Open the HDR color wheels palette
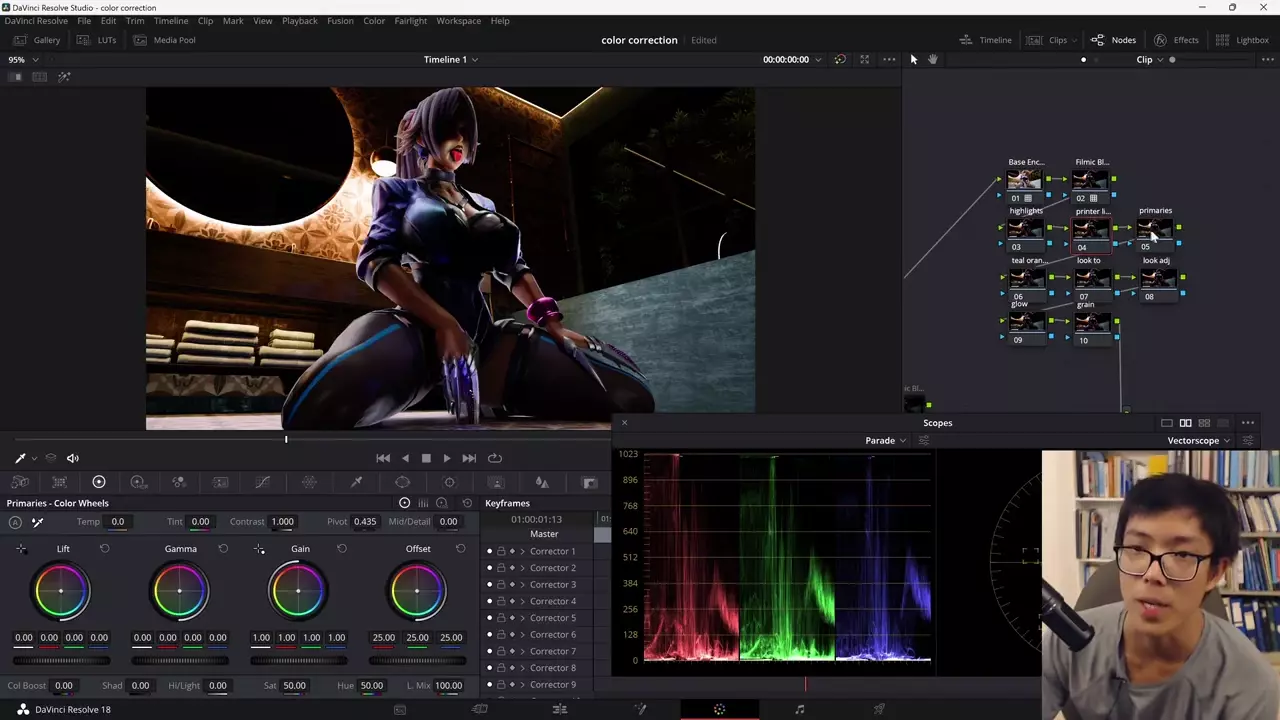Image resolution: width=1280 pixels, height=720 pixels. coord(139,483)
